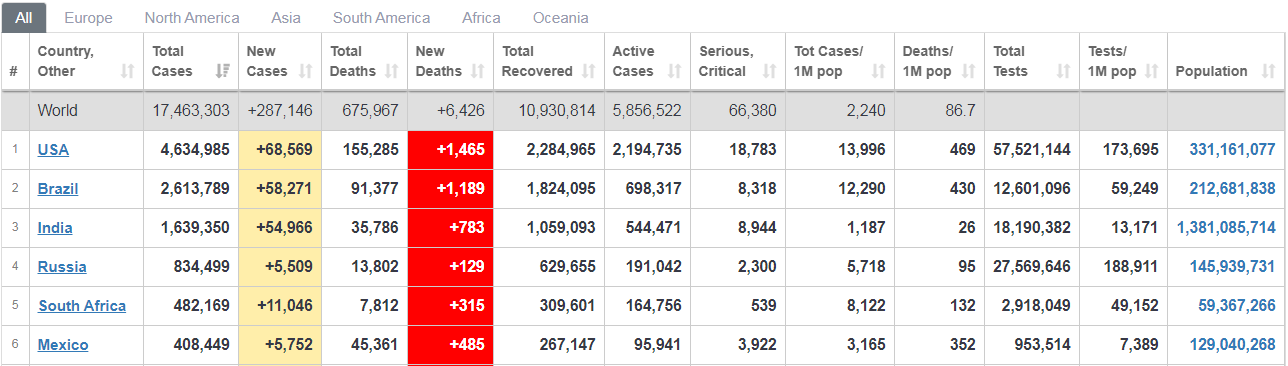Click the South Africa link
Viewport: 1288px width, 366px height.
[x=82, y=306]
